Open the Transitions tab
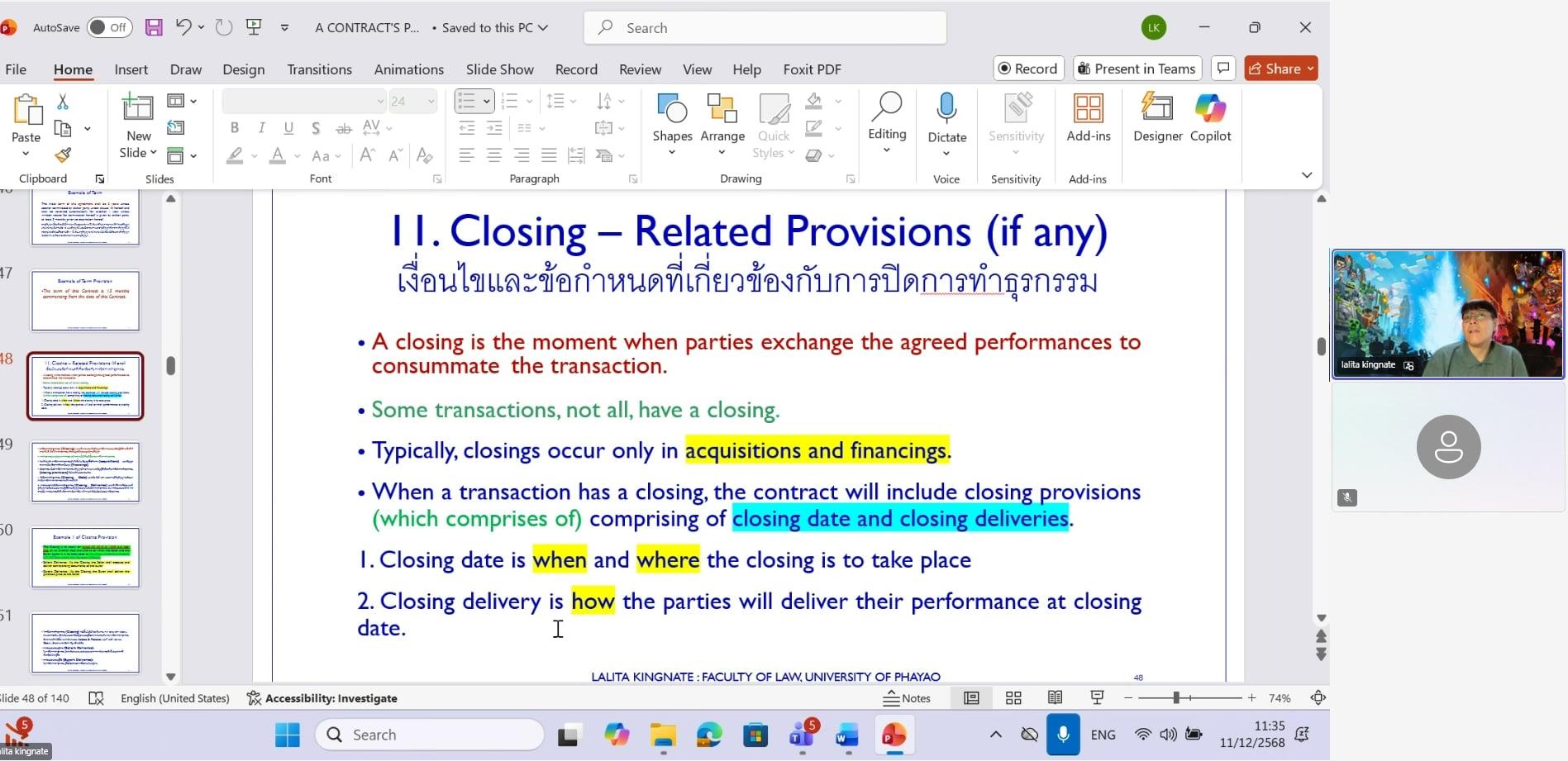Image resolution: width=1568 pixels, height=761 pixels. pos(319,69)
